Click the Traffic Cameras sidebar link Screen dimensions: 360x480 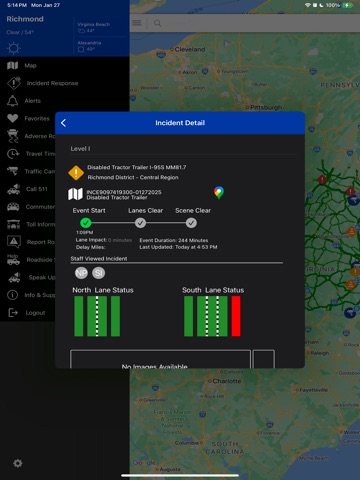point(40,171)
